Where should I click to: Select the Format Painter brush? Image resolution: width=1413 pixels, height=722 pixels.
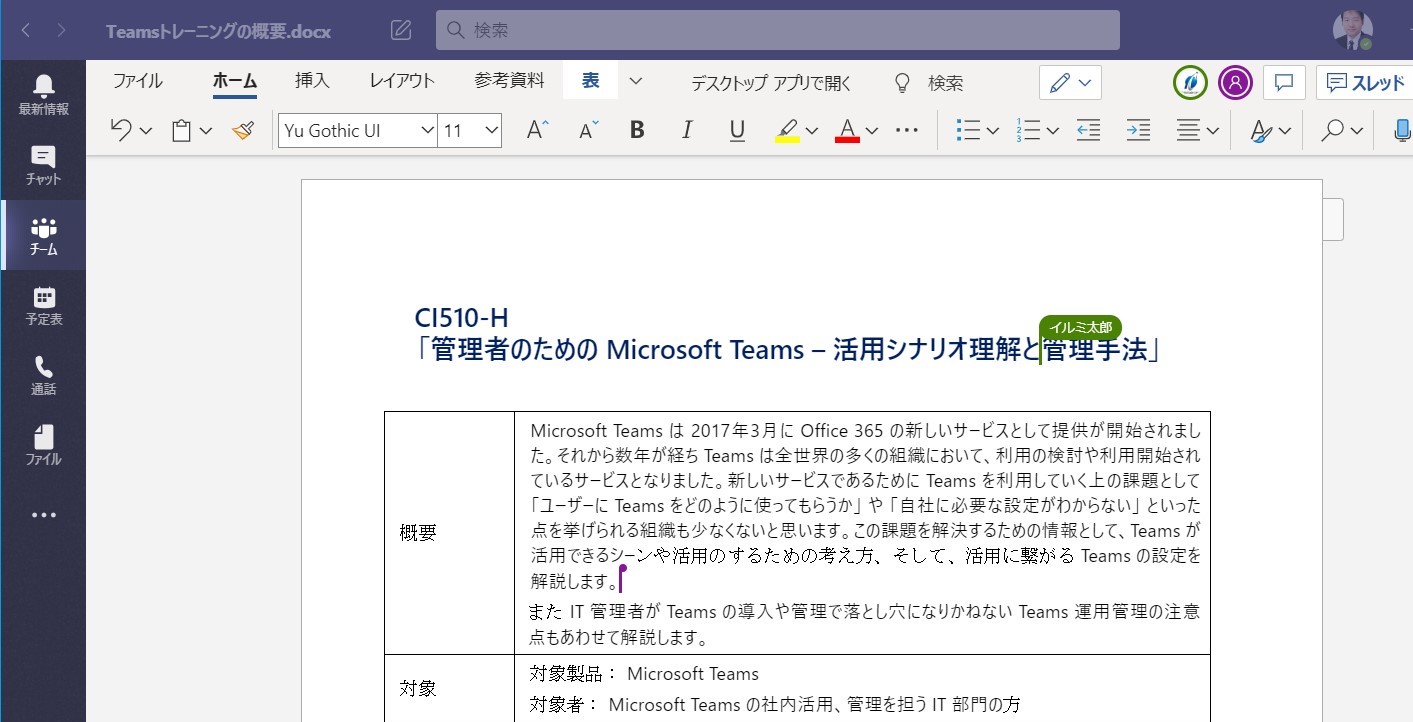[x=243, y=130]
